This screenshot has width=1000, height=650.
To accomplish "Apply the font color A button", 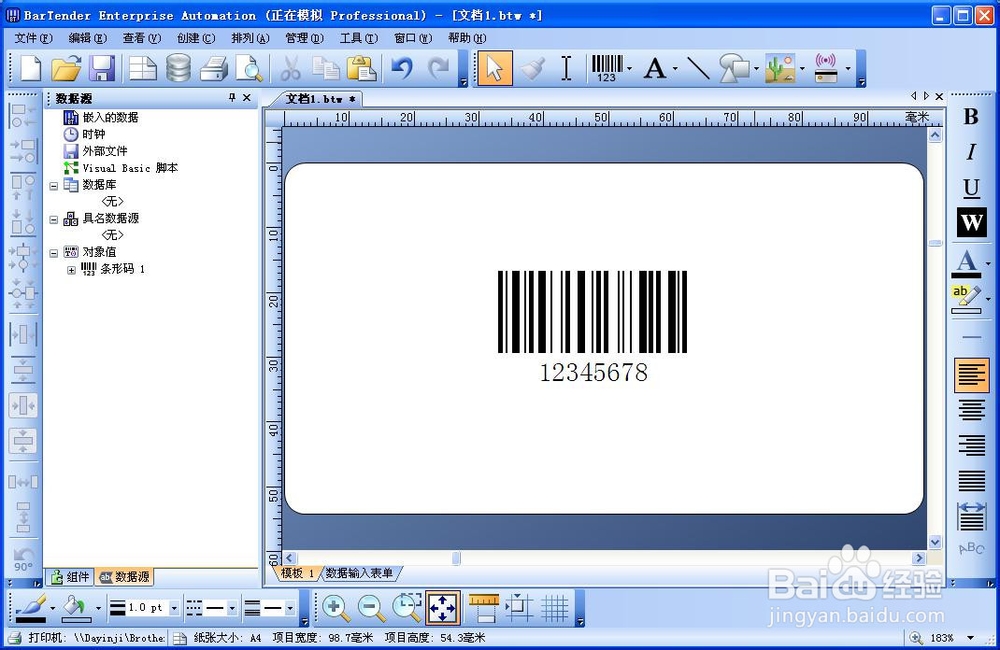I will (x=967, y=262).
